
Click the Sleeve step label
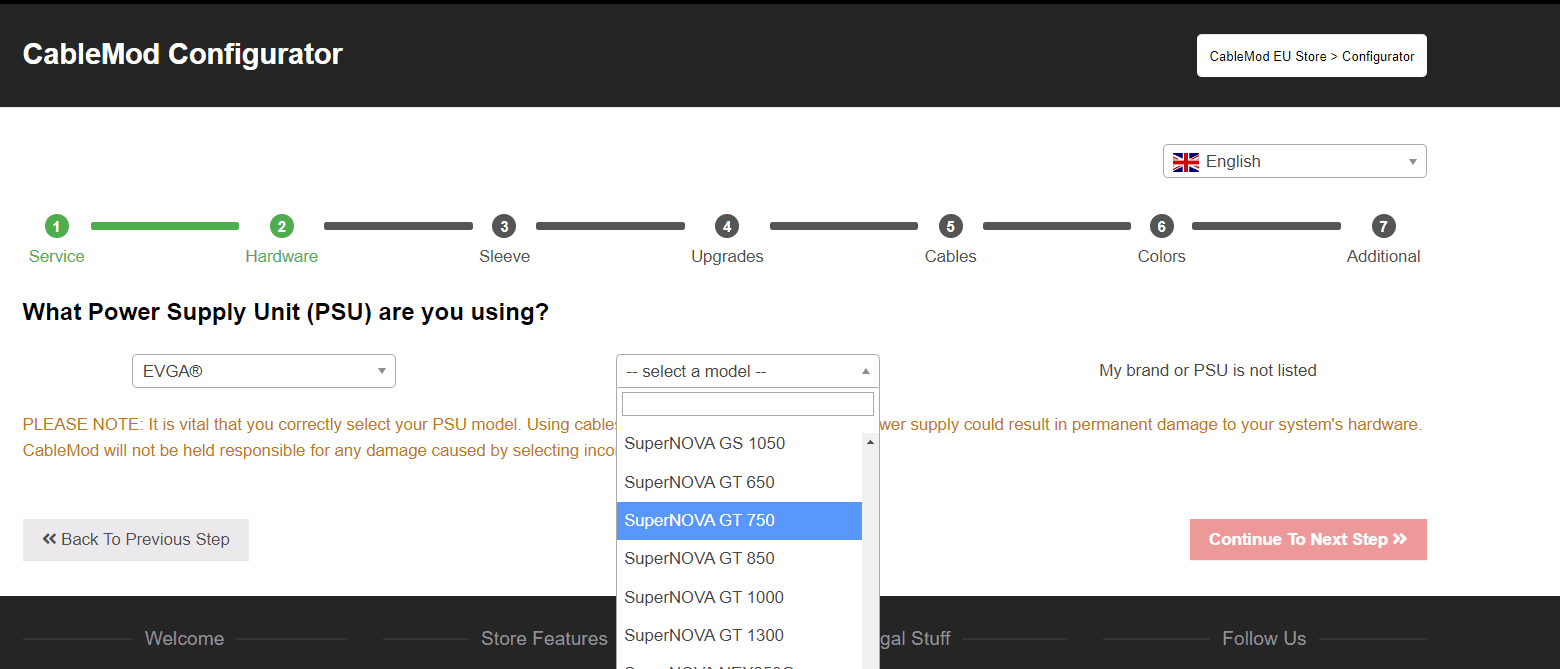click(x=505, y=256)
